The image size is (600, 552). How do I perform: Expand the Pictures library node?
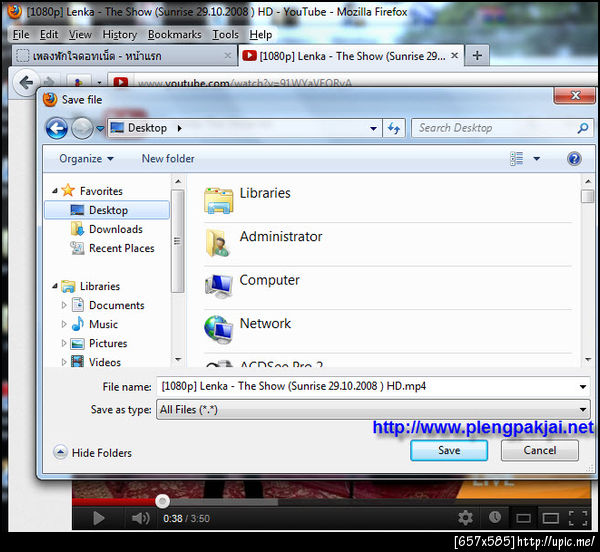[x=64, y=343]
